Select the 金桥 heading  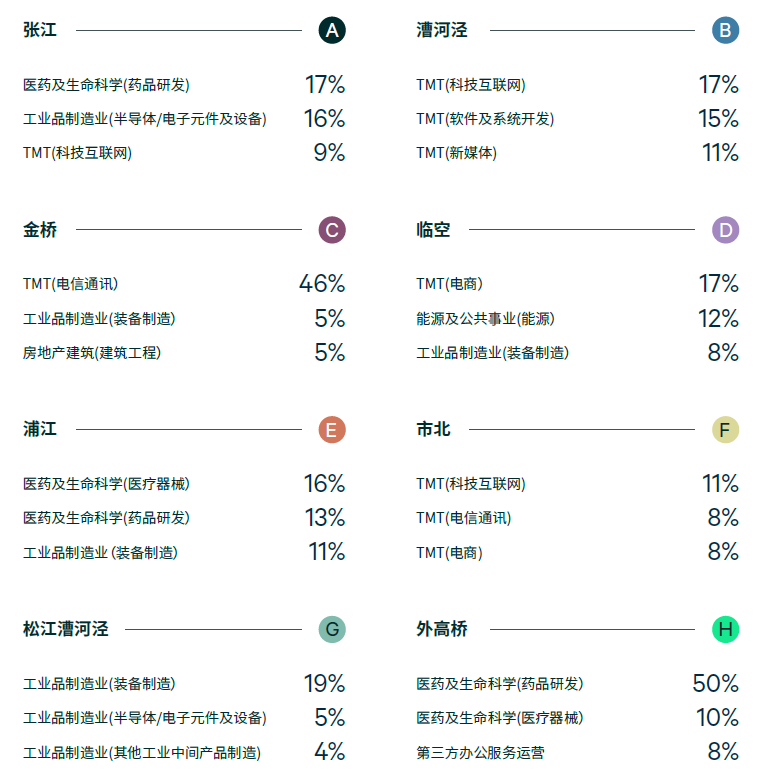click(40, 230)
